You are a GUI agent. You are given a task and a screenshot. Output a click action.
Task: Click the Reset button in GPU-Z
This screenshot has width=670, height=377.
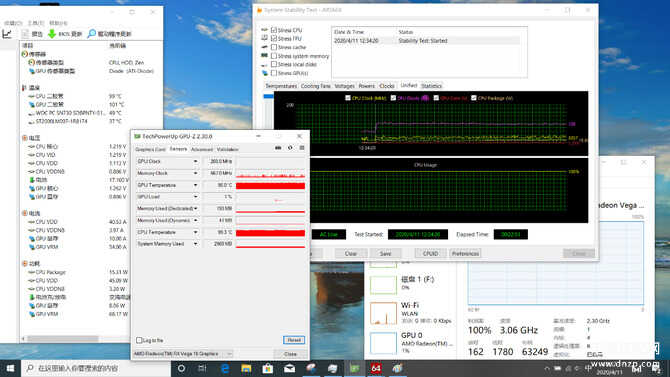[294, 340]
